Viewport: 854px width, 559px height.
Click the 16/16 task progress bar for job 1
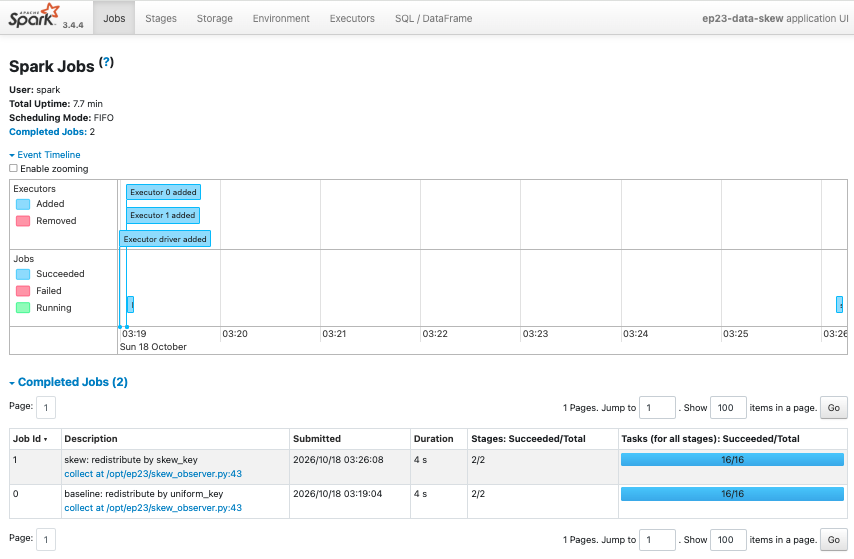pos(733,460)
